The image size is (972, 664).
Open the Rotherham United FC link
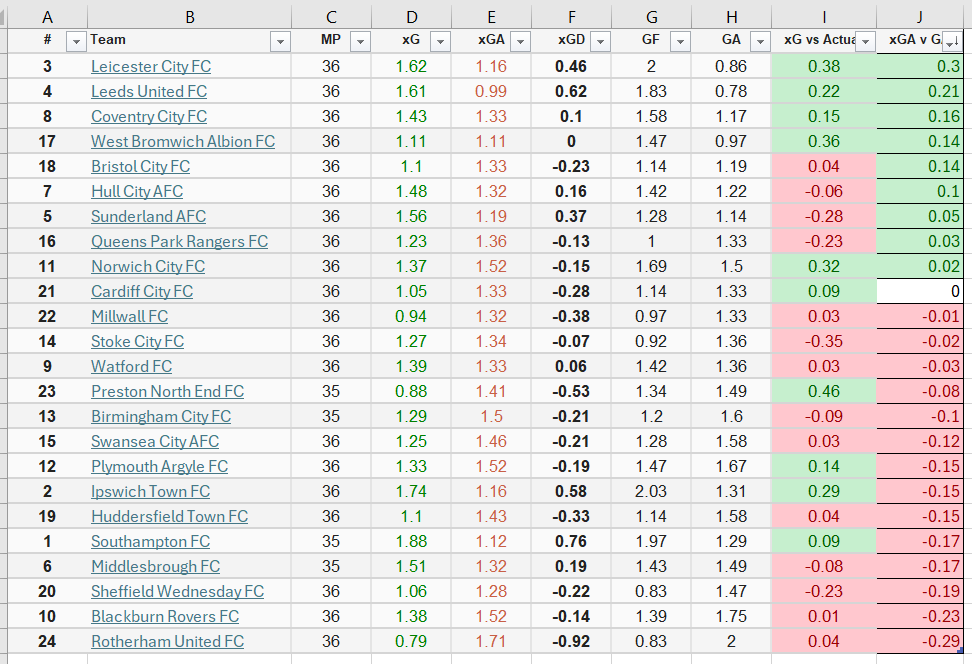pos(167,642)
